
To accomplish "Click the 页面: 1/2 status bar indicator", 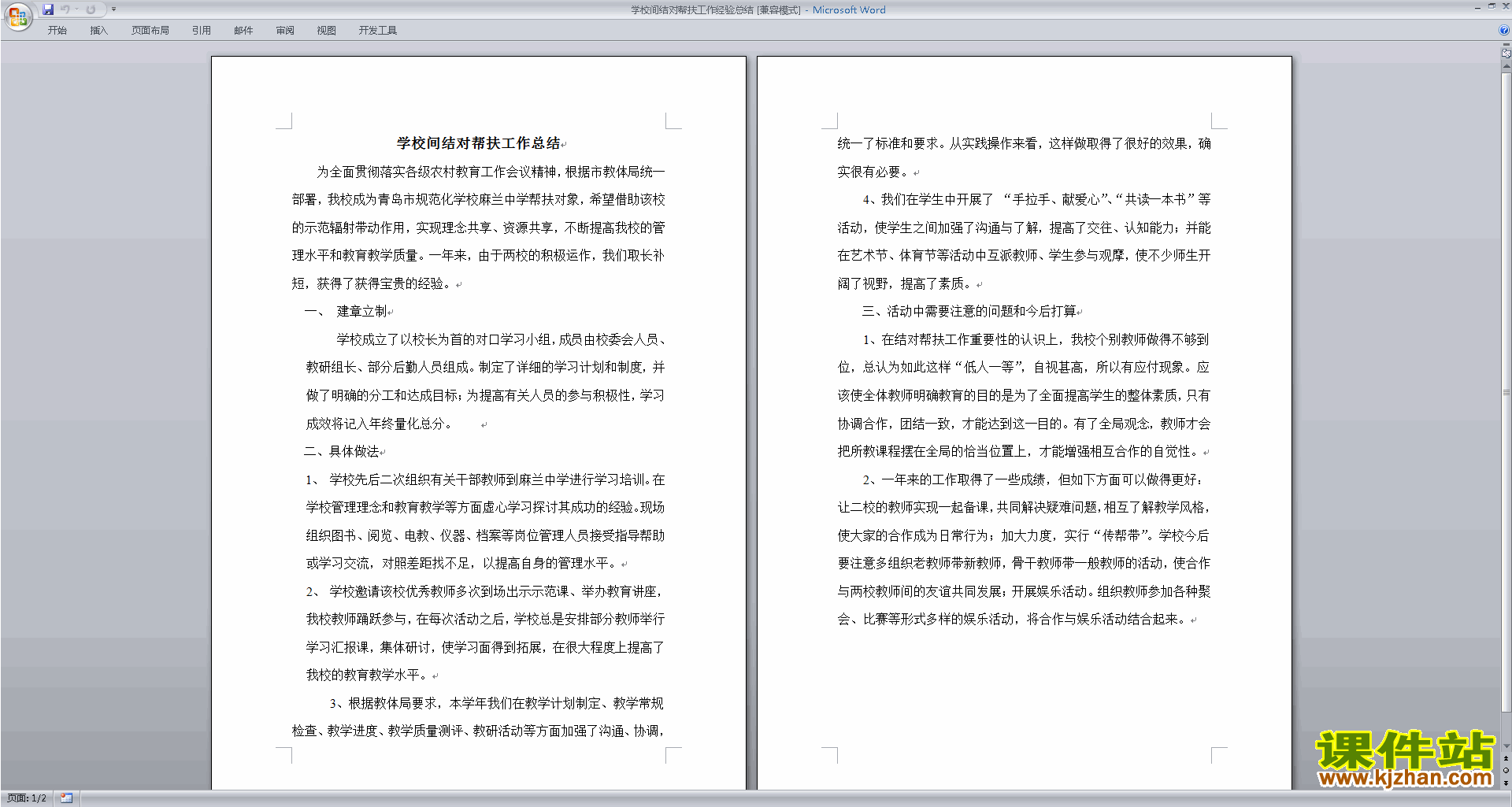I will click(27, 798).
